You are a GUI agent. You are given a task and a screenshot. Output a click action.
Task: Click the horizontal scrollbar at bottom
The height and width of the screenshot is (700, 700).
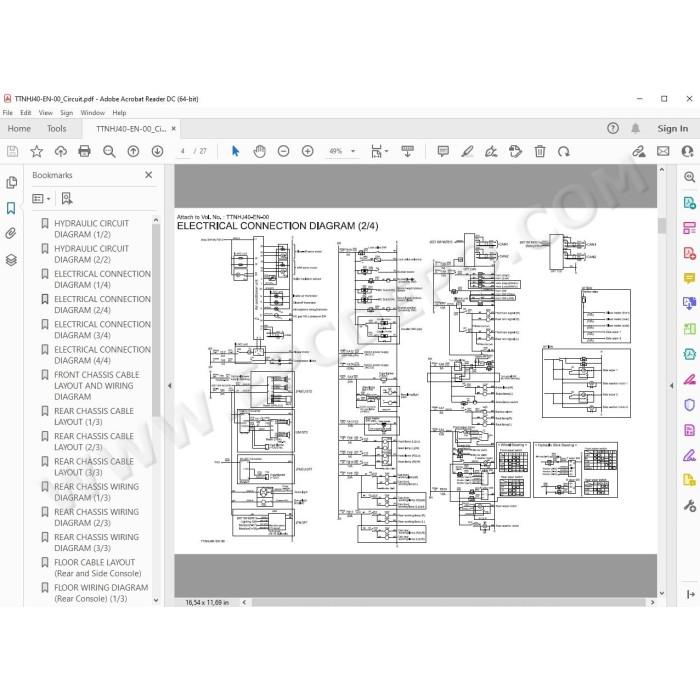pyautogui.click(x=449, y=603)
